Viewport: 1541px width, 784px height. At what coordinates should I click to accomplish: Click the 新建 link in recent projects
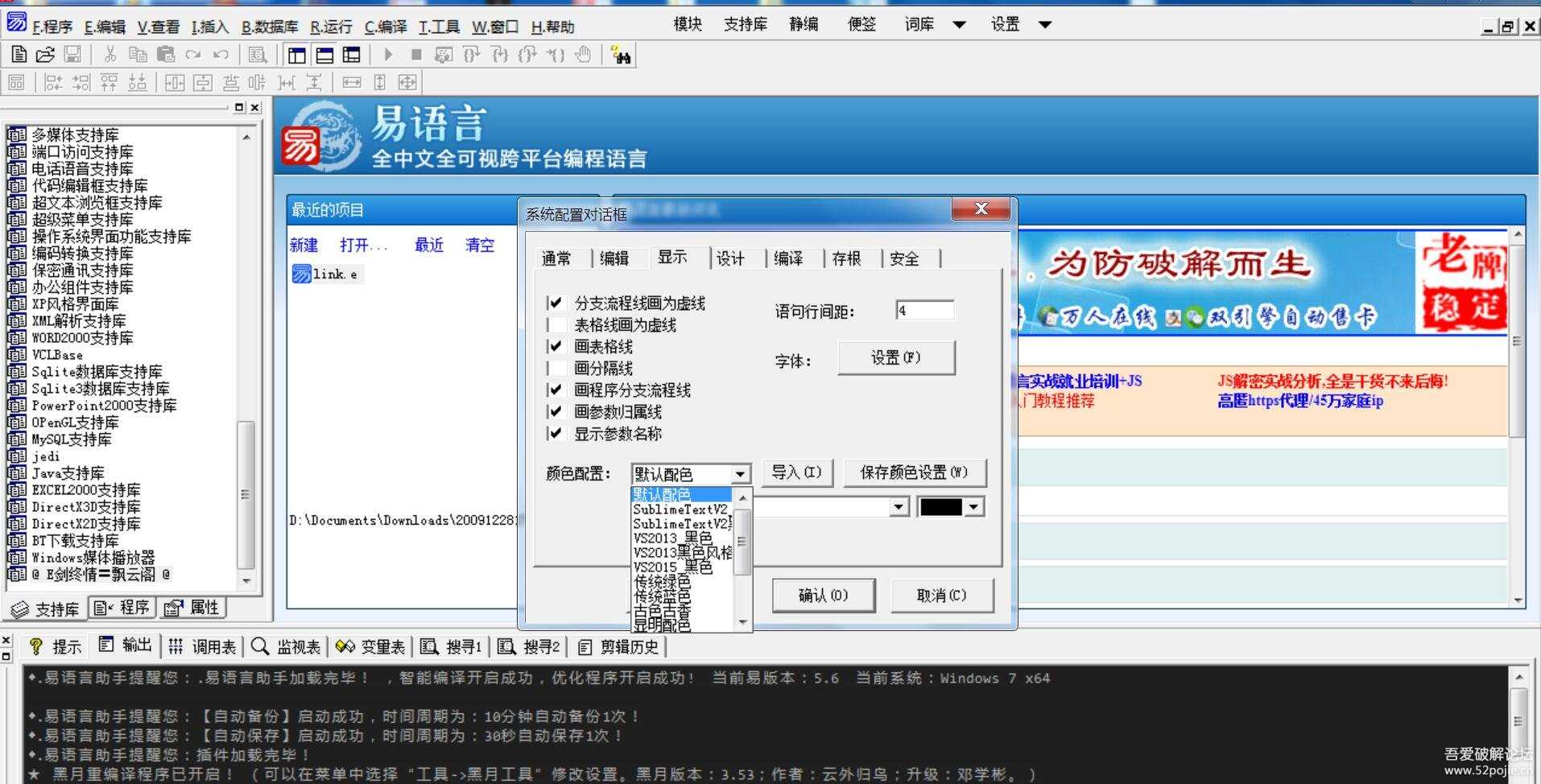click(x=304, y=246)
